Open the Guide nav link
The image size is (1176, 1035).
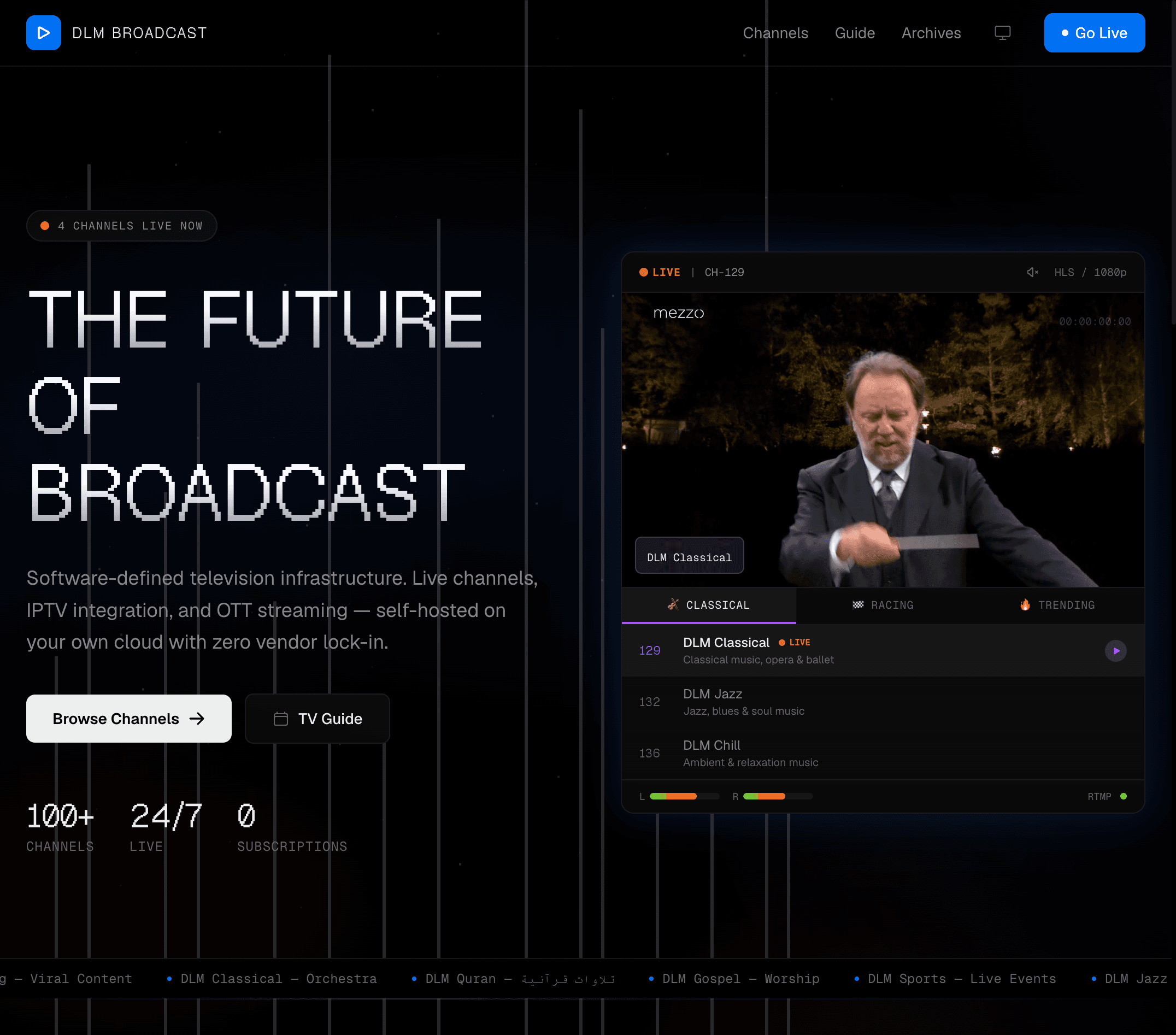[x=854, y=33]
